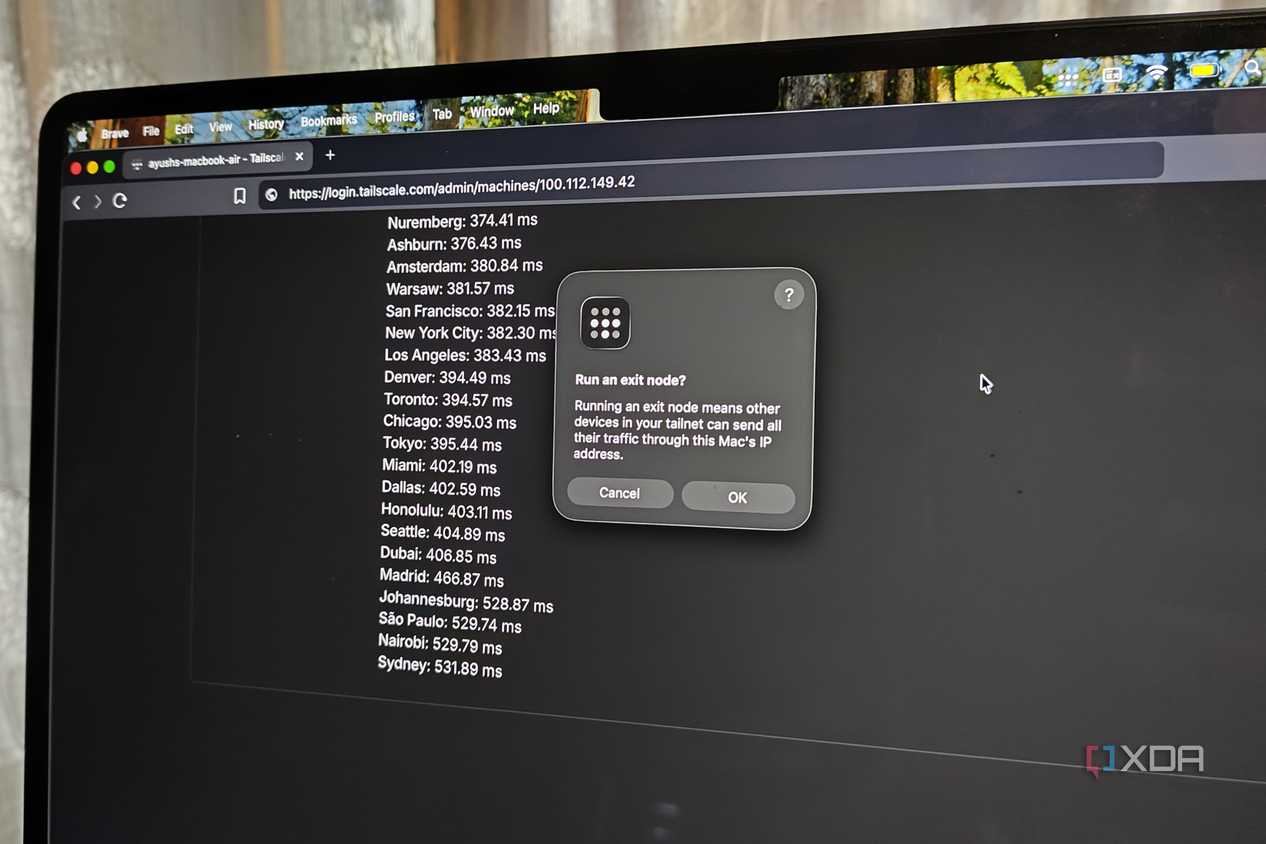Open the History menu
Viewport: 1266px width, 844px height.
tap(266, 125)
